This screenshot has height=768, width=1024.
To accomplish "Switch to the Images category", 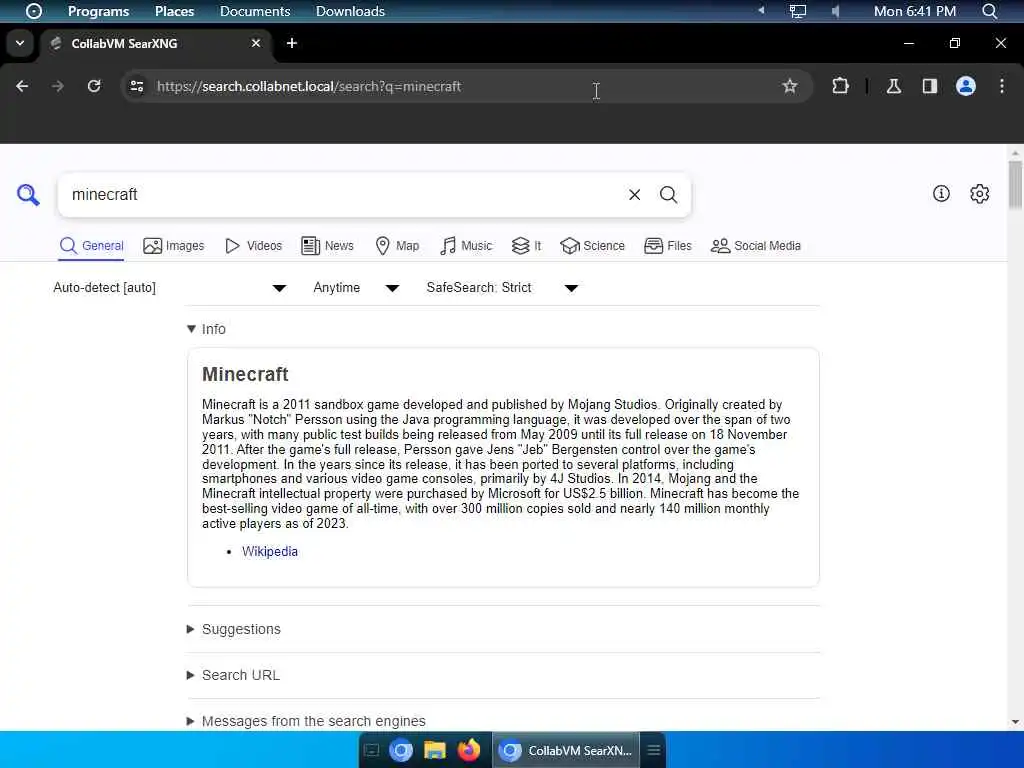I will pos(174,246).
